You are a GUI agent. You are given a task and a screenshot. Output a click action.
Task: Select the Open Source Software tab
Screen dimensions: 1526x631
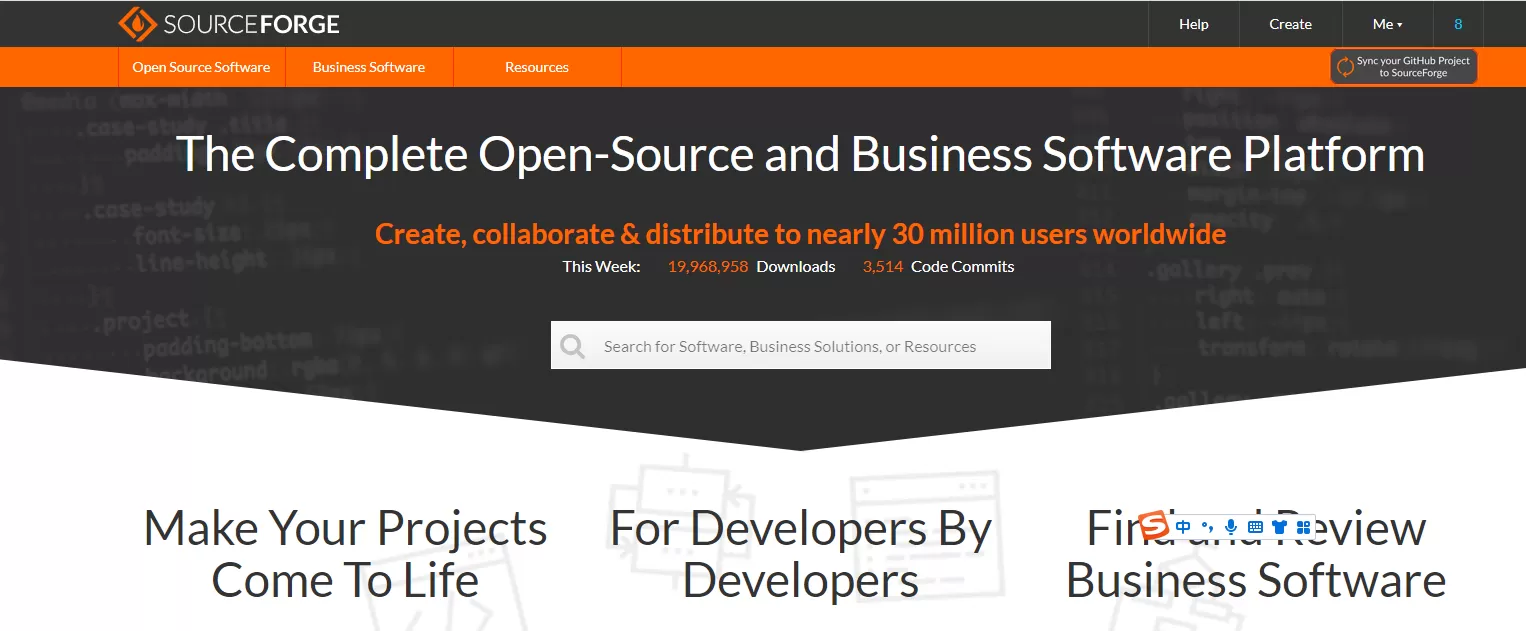[x=201, y=67]
